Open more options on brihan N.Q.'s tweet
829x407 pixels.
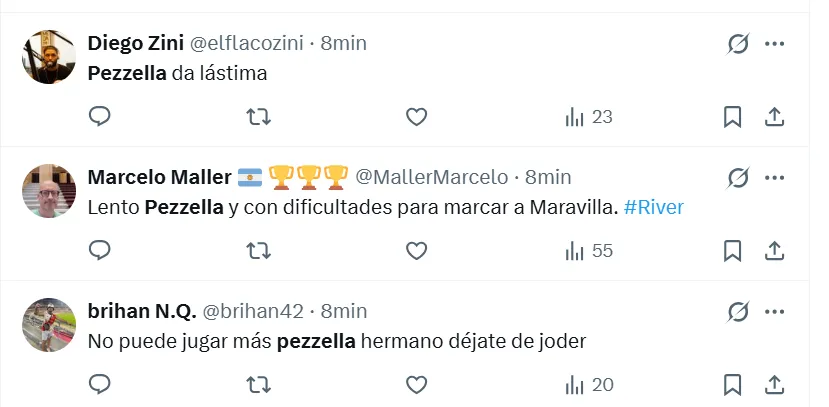pos(774,310)
